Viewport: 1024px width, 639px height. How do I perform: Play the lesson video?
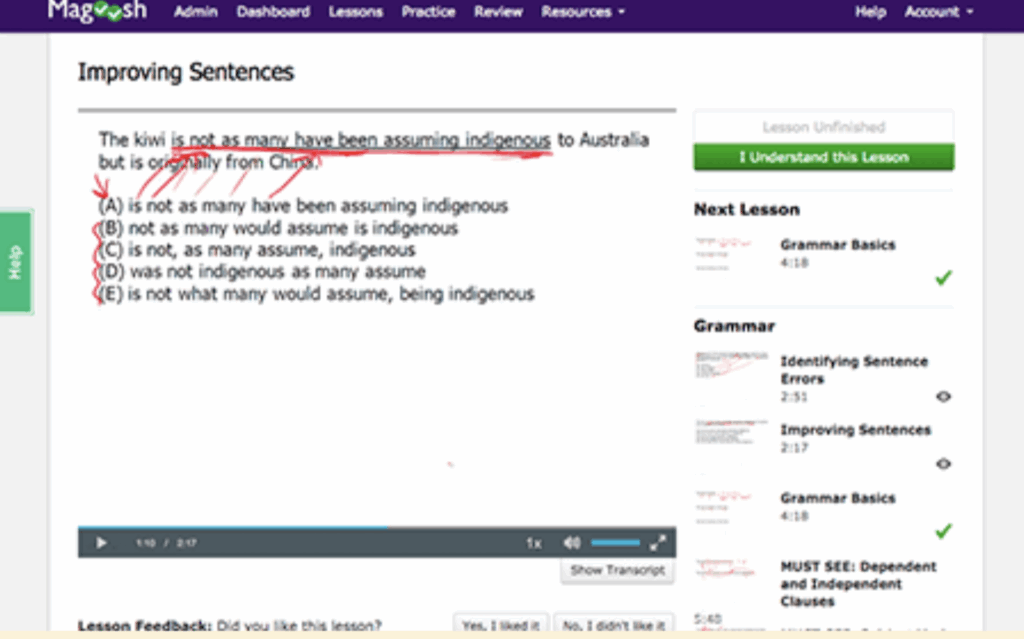pyautogui.click(x=100, y=542)
